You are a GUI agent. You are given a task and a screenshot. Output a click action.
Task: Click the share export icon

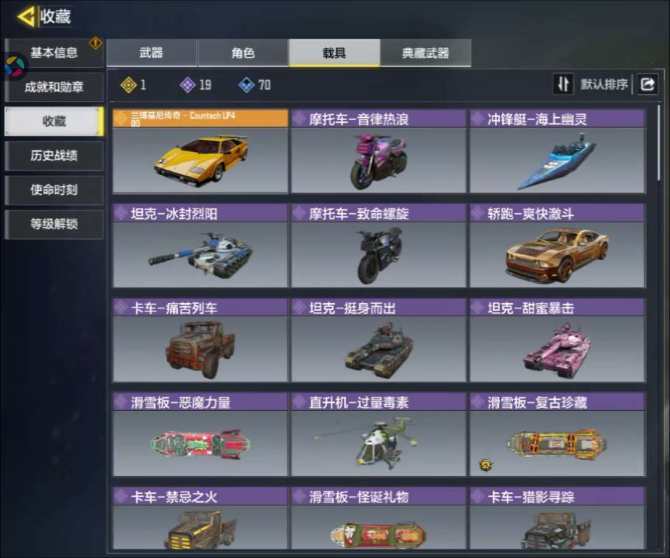tap(647, 84)
